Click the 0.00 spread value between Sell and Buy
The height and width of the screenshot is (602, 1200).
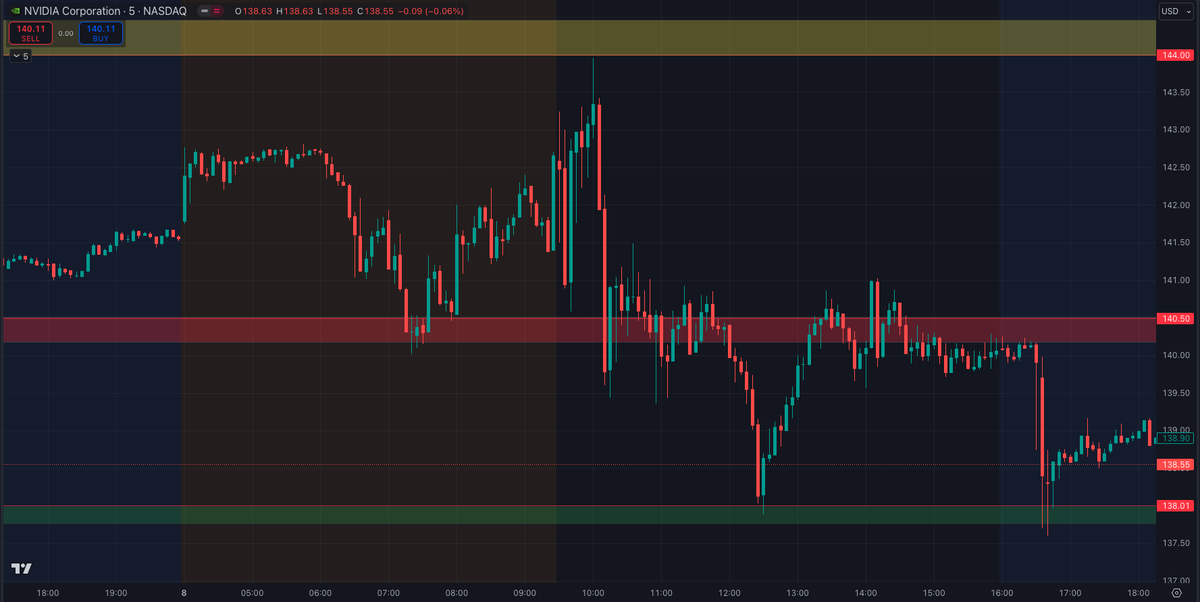point(66,33)
